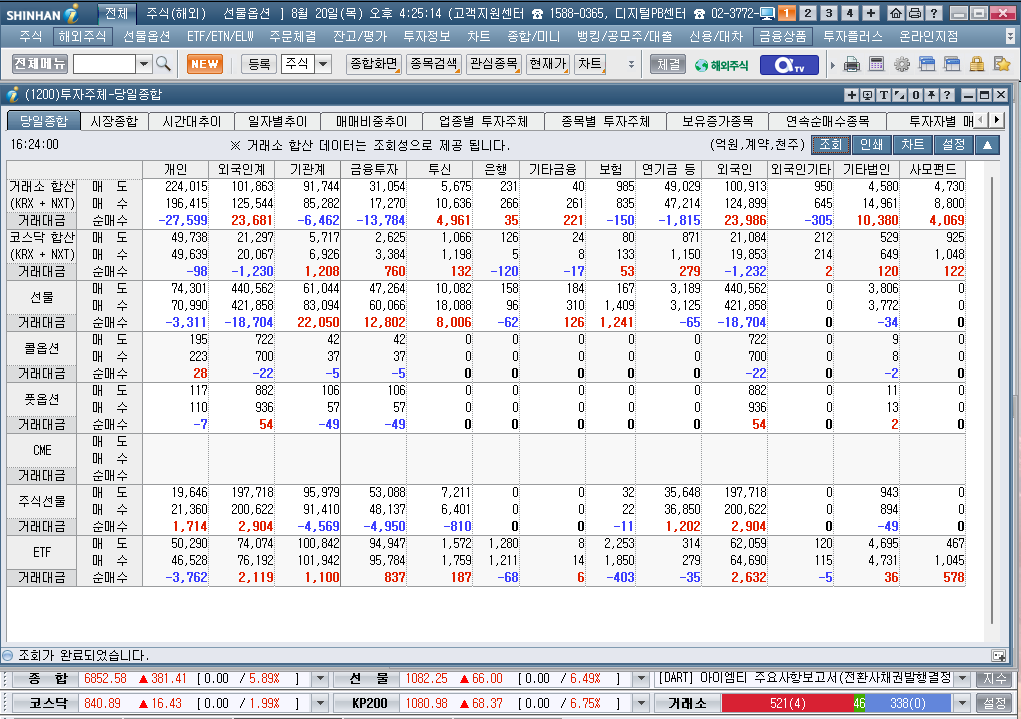Switch to virtual screen 3
This screenshot has height=719, width=1021.
click(x=829, y=13)
